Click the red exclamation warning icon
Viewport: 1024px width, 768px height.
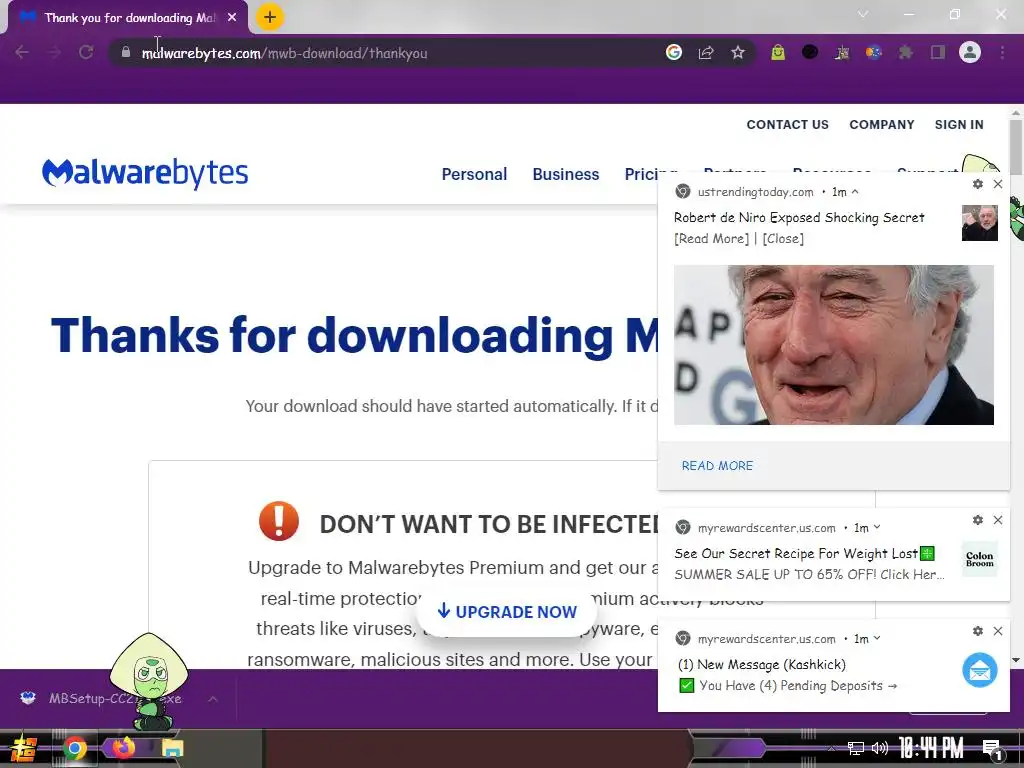coord(279,521)
